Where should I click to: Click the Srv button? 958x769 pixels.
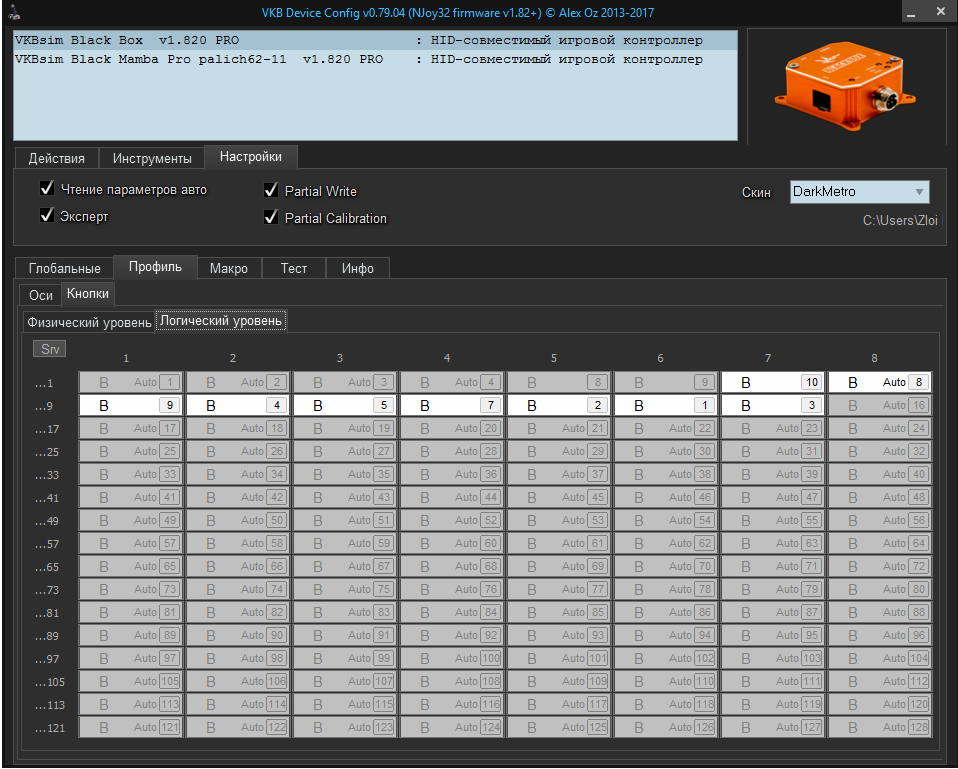[x=49, y=349]
